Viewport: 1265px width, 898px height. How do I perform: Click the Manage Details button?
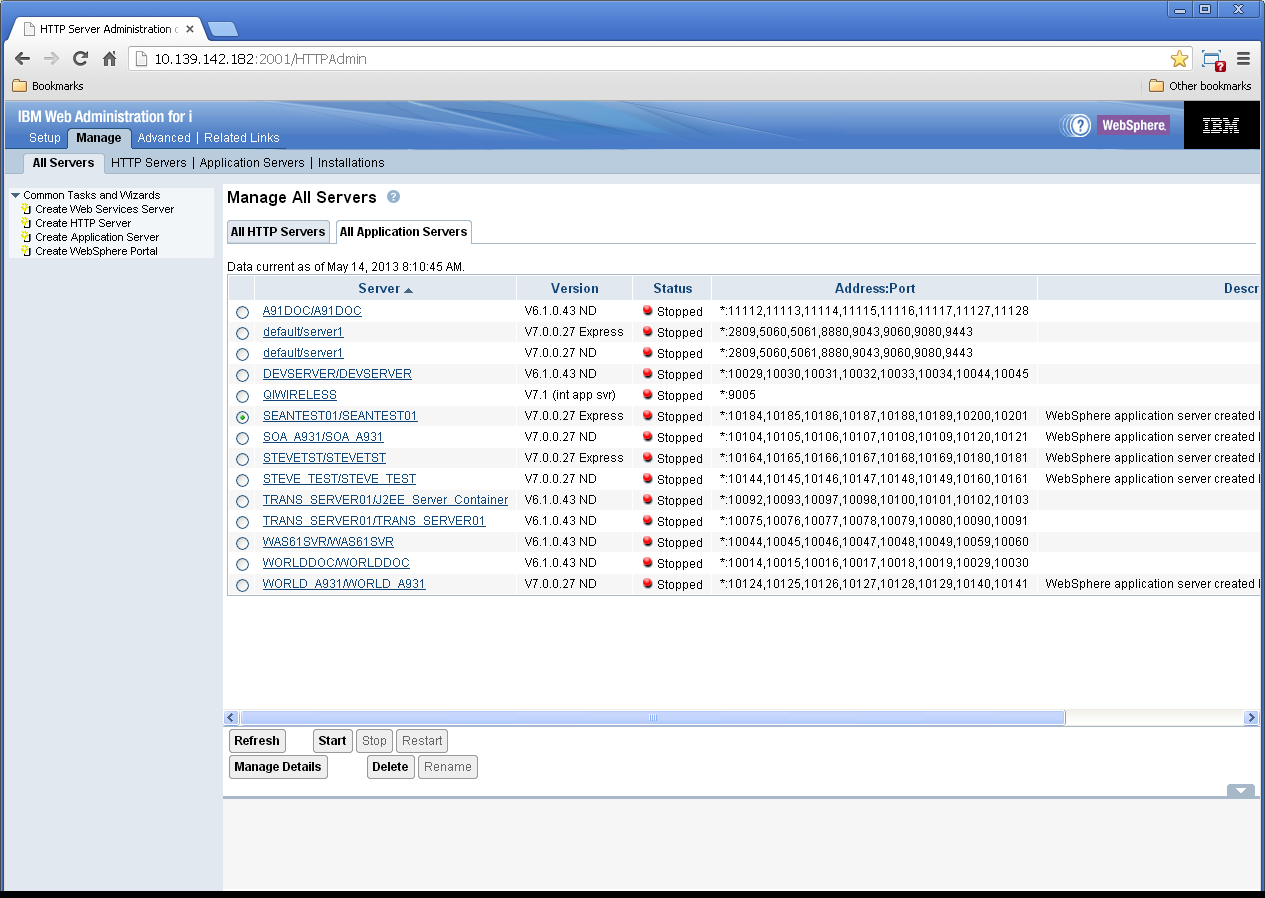[278, 767]
